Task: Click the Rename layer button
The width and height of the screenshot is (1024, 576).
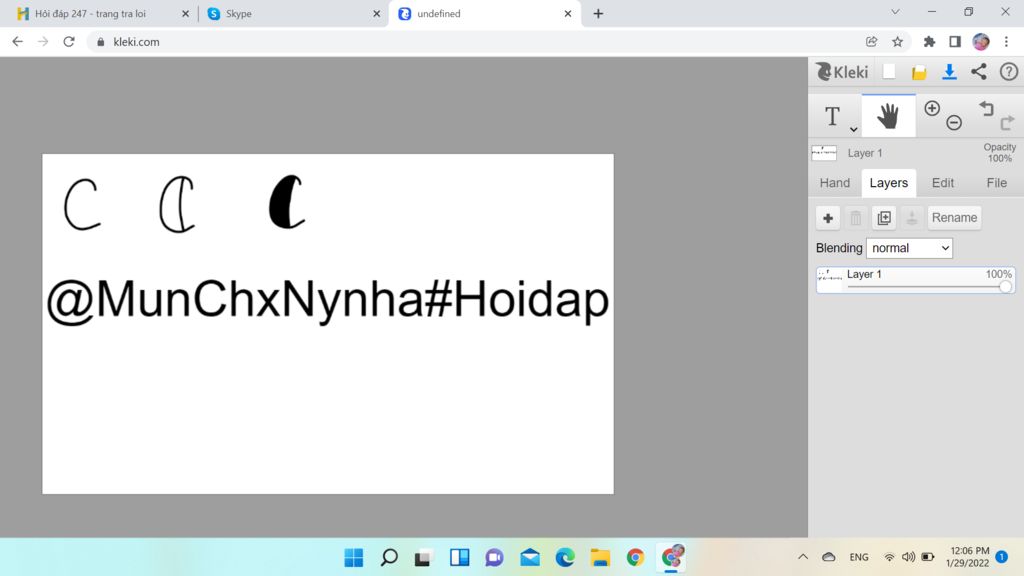Action: pos(954,217)
